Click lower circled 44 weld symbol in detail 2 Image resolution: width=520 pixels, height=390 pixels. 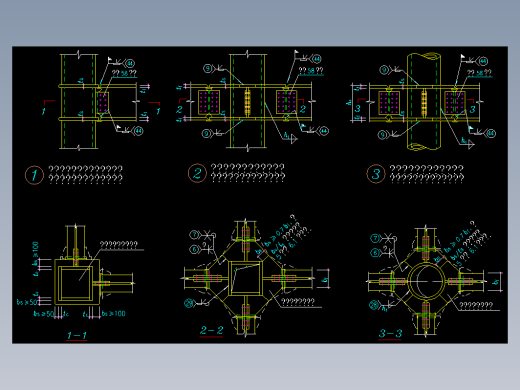(324, 131)
